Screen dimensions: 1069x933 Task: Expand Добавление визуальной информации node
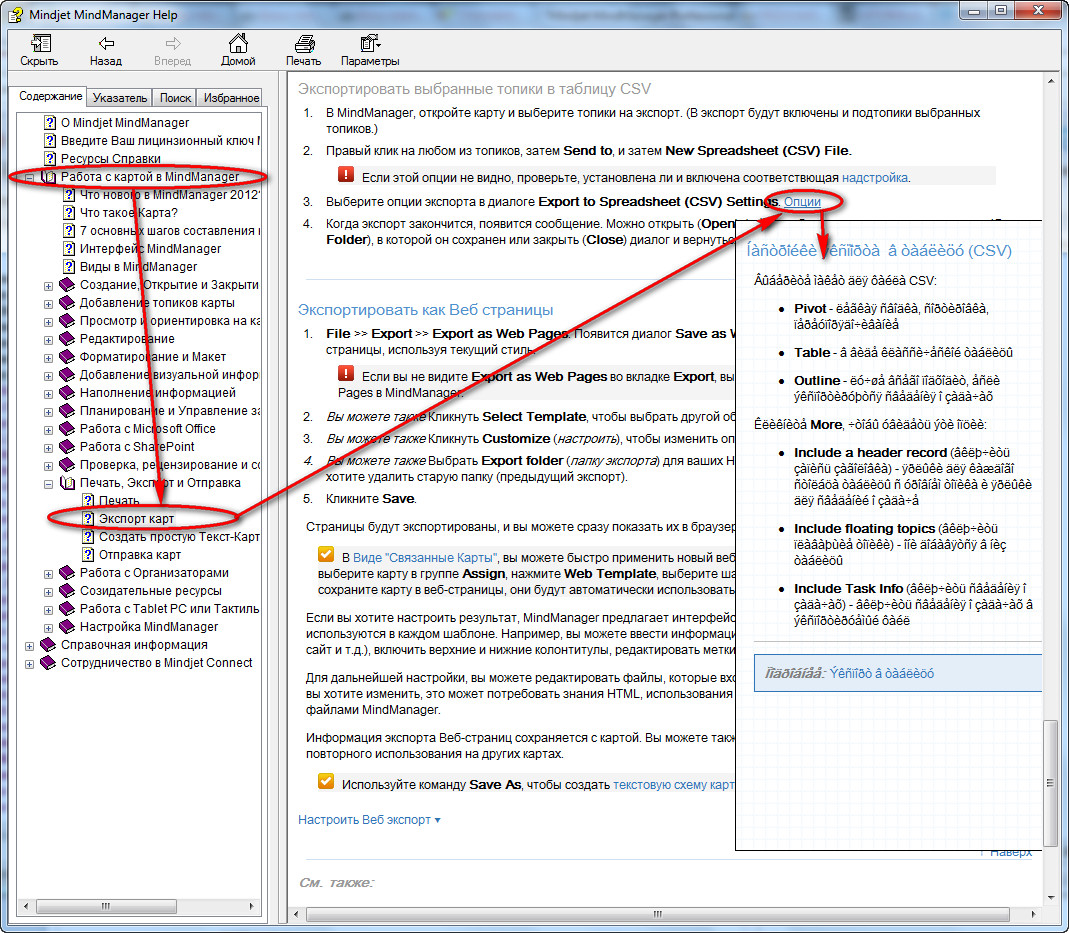[x=48, y=376]
